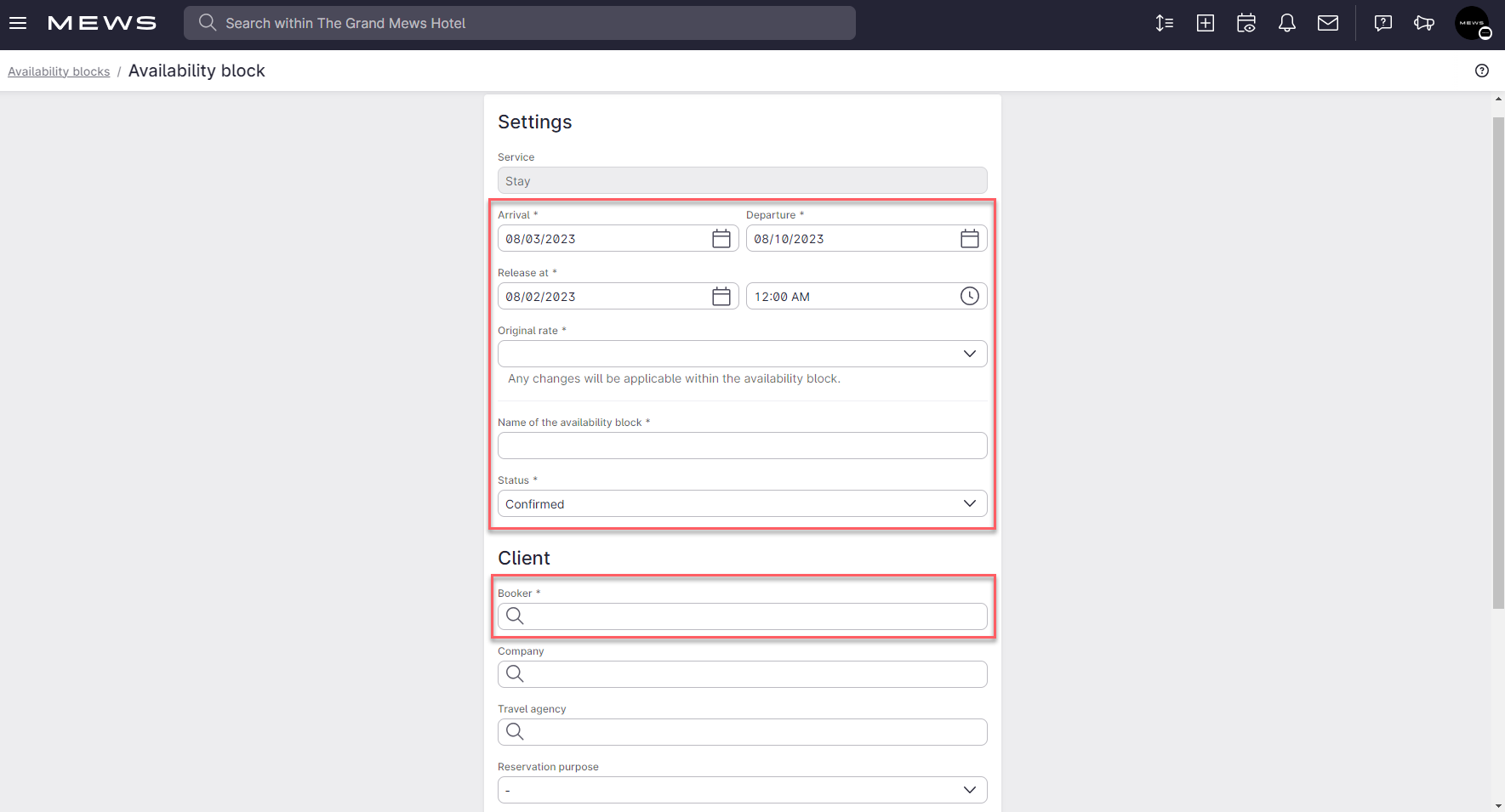Open the help chat question bubble icon
Screen dimensions: 1505x812
tap(1382, 23)
